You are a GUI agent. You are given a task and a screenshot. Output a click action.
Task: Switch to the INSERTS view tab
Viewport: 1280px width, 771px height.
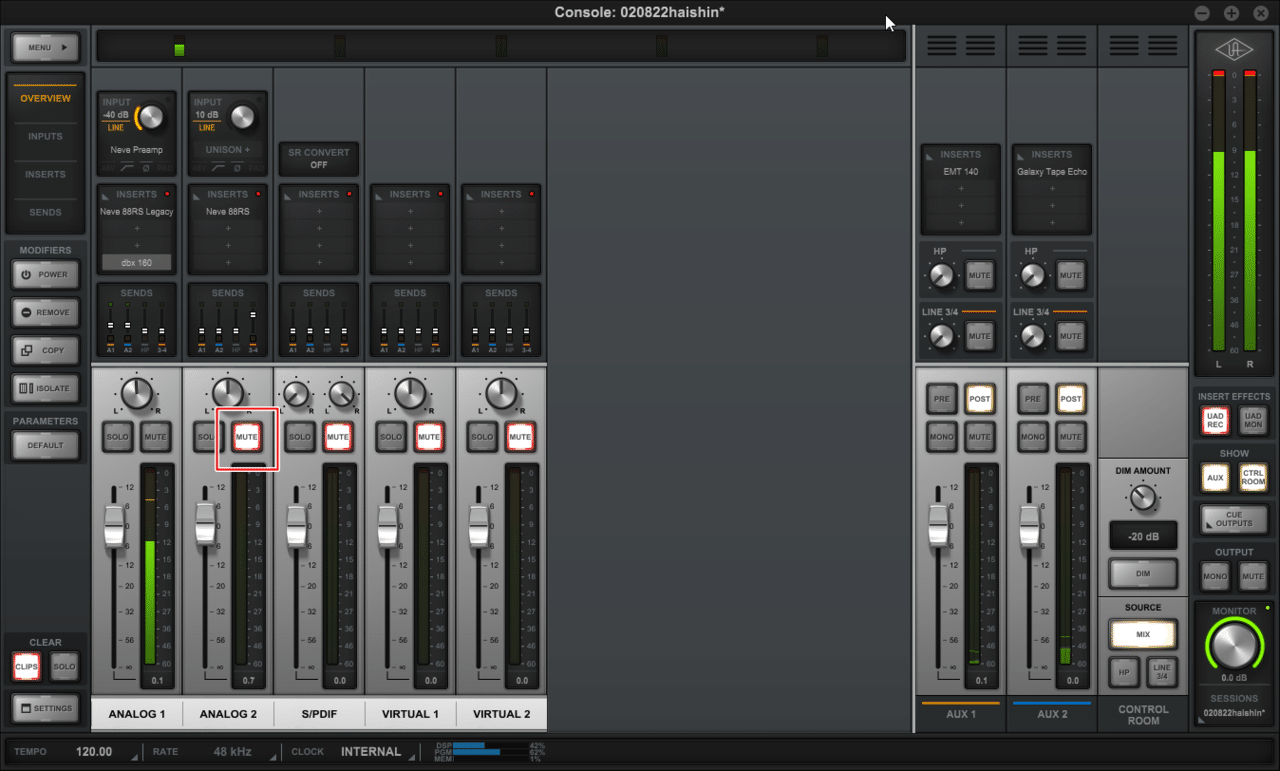(x=45, y=174)
